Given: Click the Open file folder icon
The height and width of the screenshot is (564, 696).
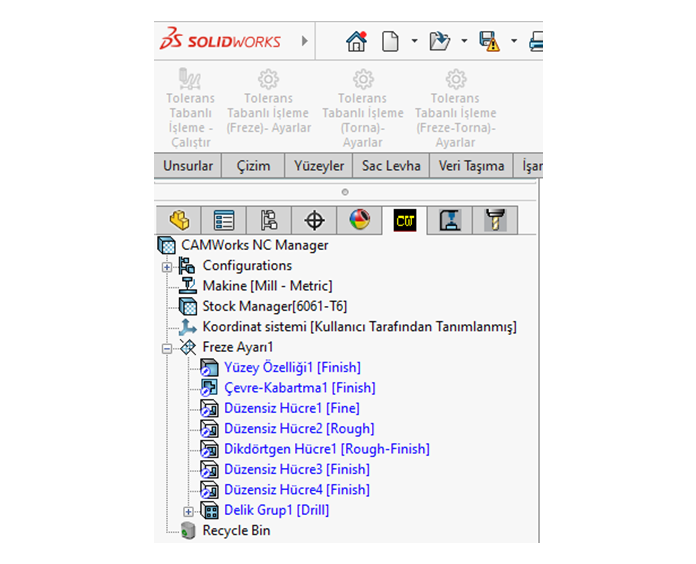Looking at the screenshot, I should click(x=439, y=42).
